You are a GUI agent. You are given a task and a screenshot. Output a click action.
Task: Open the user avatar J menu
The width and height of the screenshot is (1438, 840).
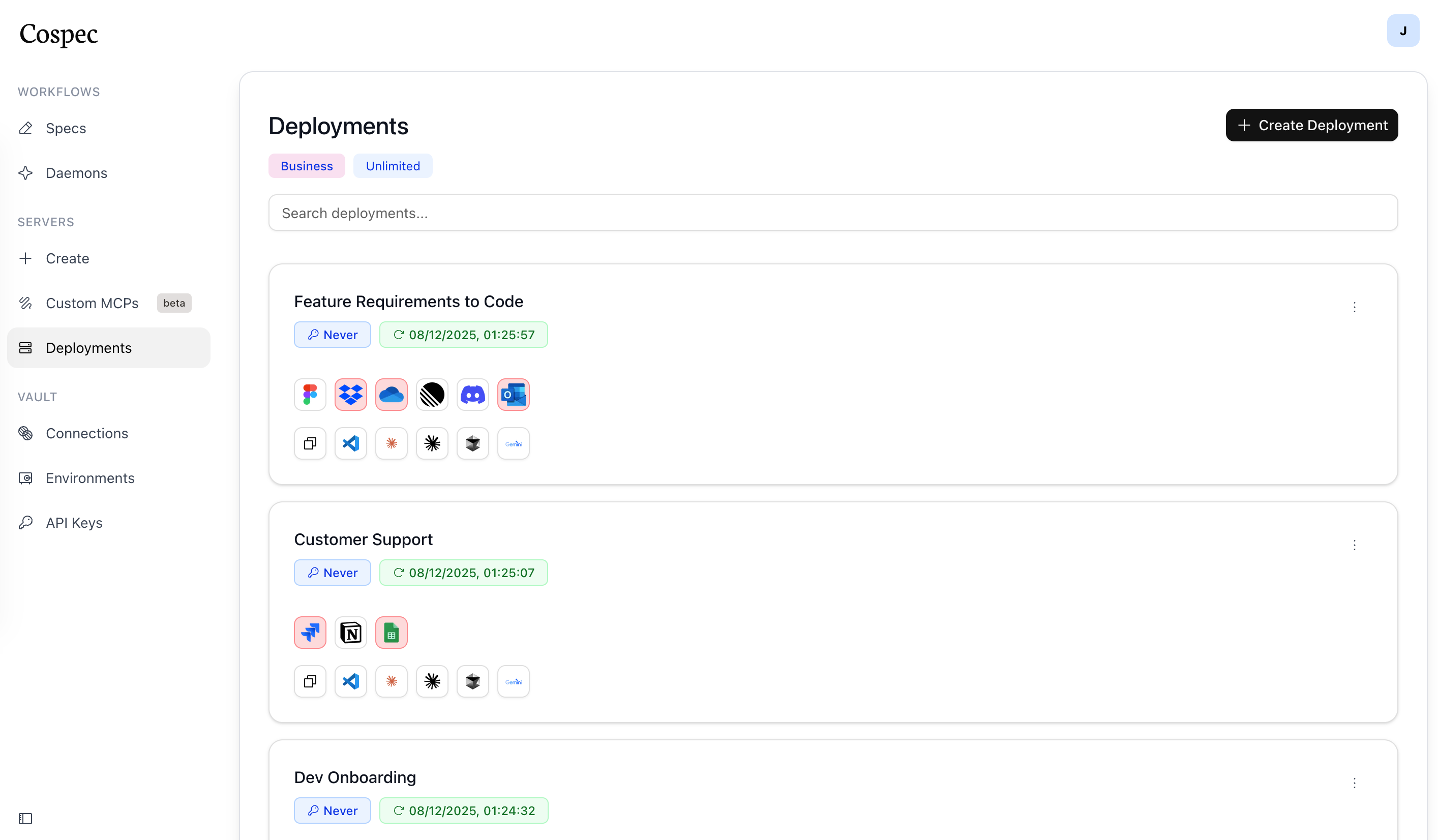click(x=1402, y=31)
